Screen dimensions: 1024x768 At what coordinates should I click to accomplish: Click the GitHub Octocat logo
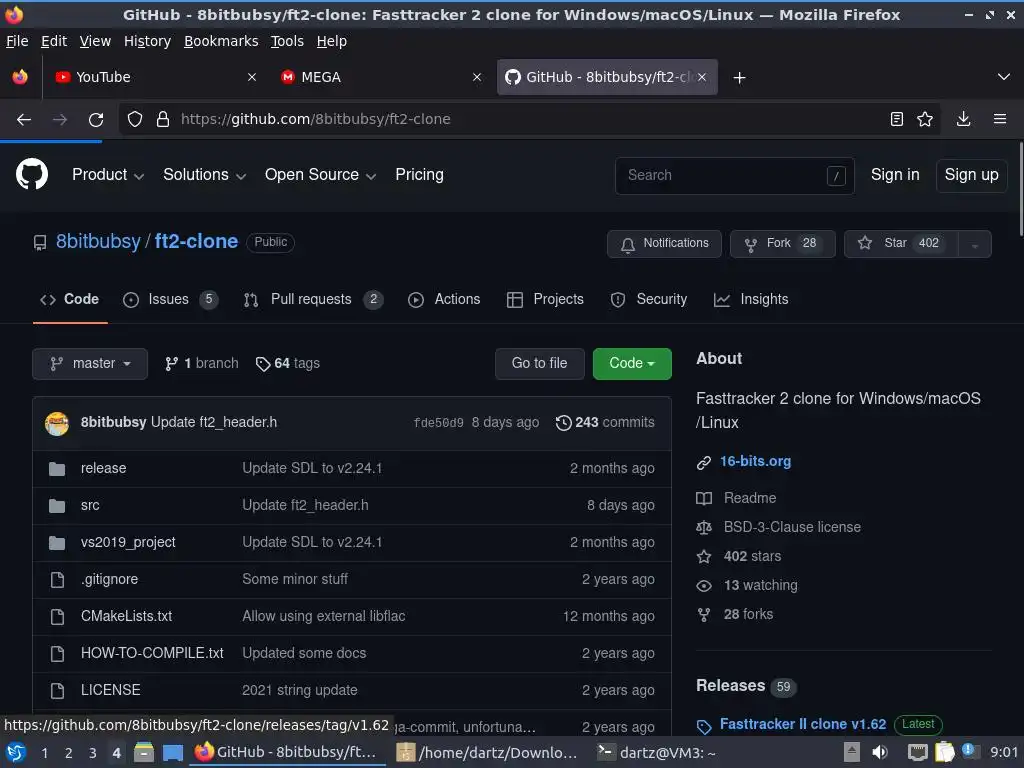31,174
